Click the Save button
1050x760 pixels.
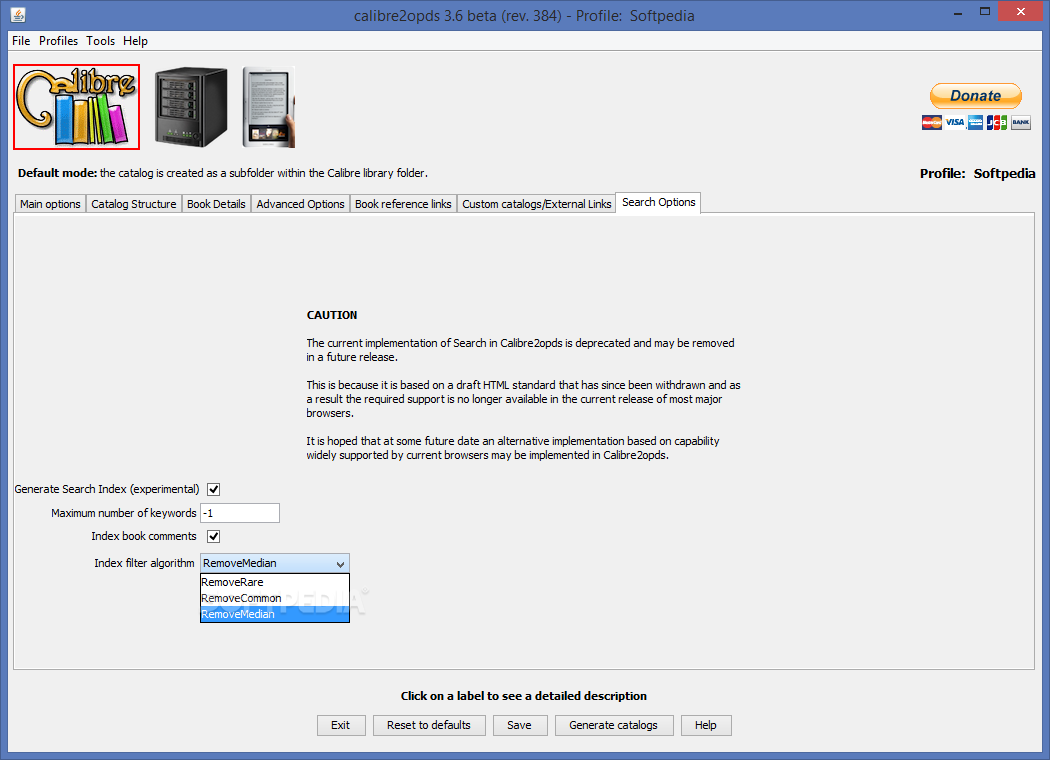point(520,725)
